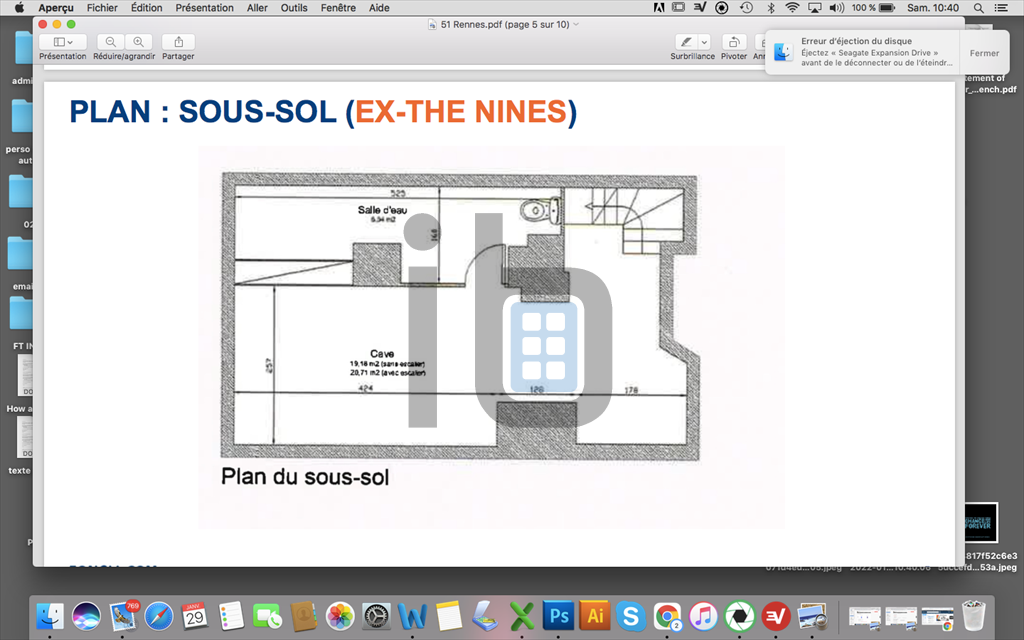1024x640 pixels.
Task: Click the sous-sol floor plan image
Action: pos(490,335)
